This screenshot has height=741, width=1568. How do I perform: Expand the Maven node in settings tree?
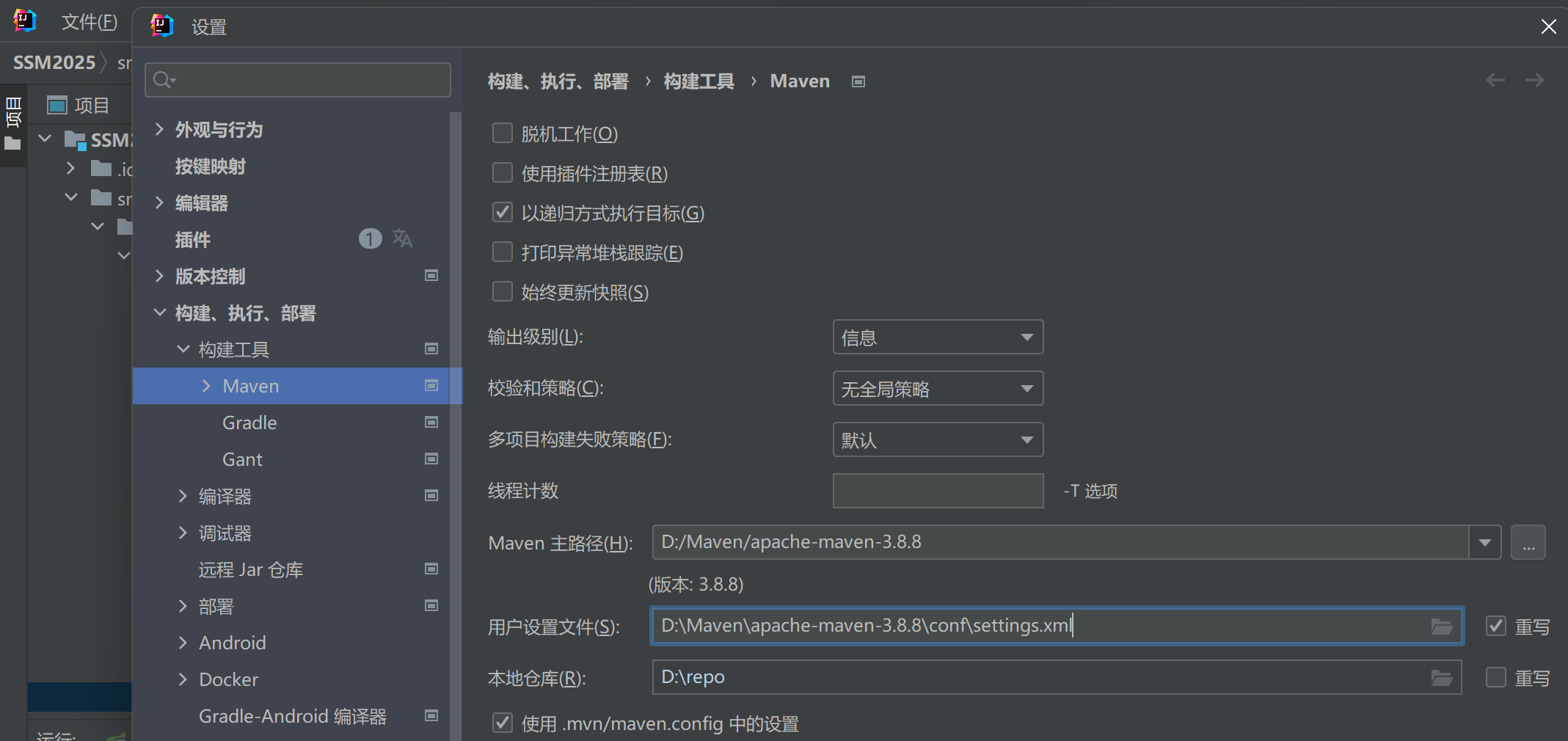click(x=206, y=385)
